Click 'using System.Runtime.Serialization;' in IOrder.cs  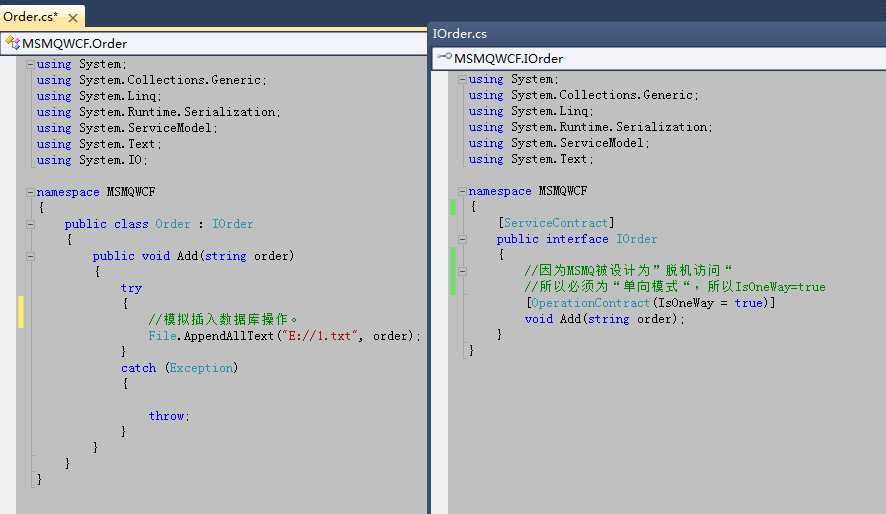coord(590,128)
